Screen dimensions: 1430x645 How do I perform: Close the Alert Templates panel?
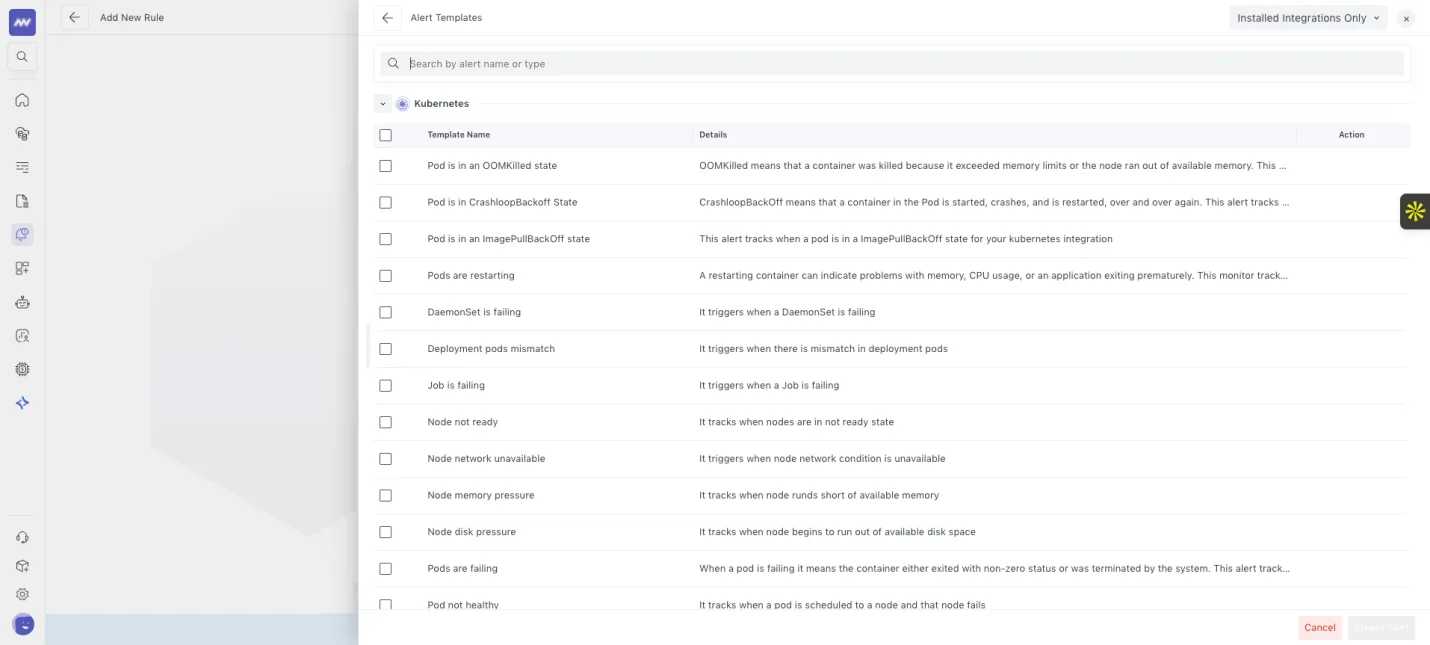click(1406, 19)
